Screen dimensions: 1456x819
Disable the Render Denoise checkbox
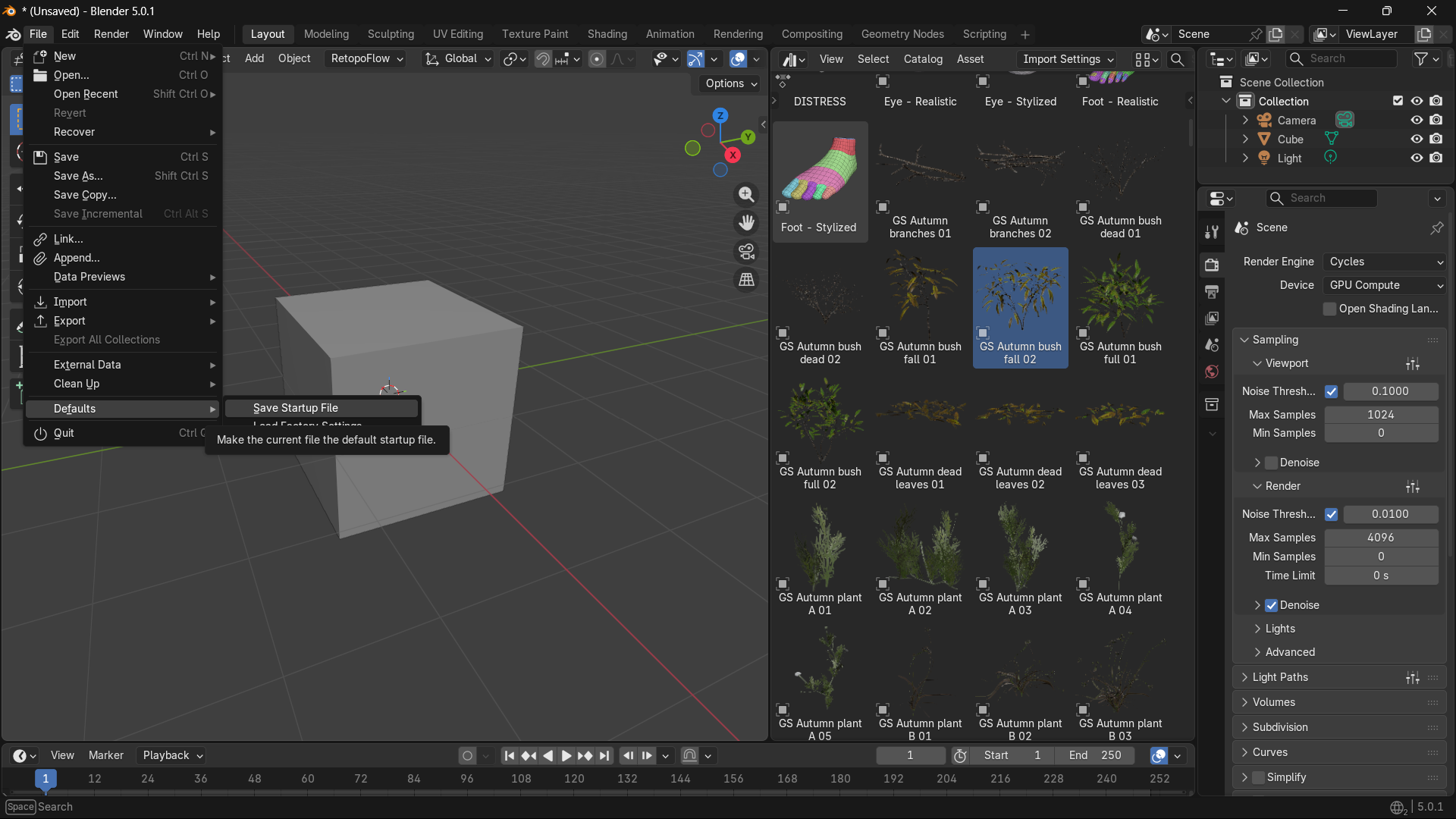1272,605
